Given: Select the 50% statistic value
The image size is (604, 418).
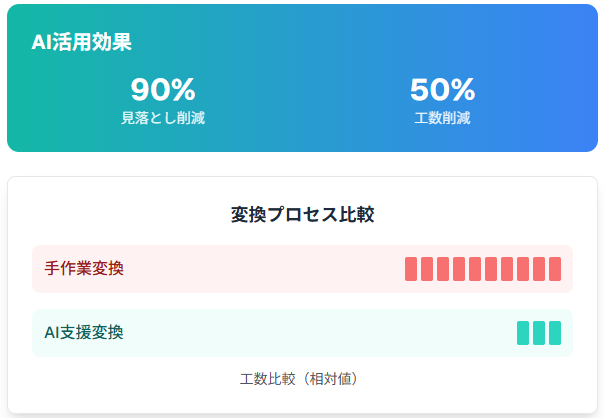Looking at the screenshot, I should (x=442, y=90).
